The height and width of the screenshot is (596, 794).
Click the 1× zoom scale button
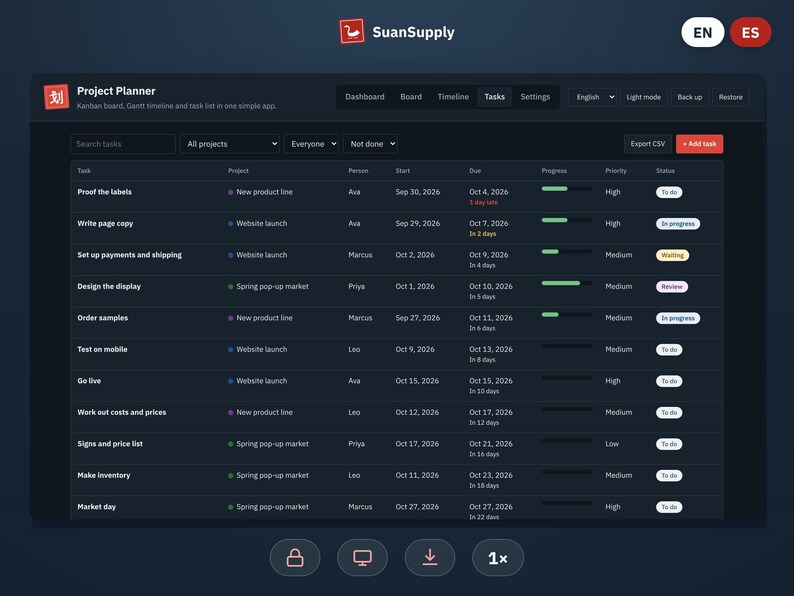[x=498, y=558]
